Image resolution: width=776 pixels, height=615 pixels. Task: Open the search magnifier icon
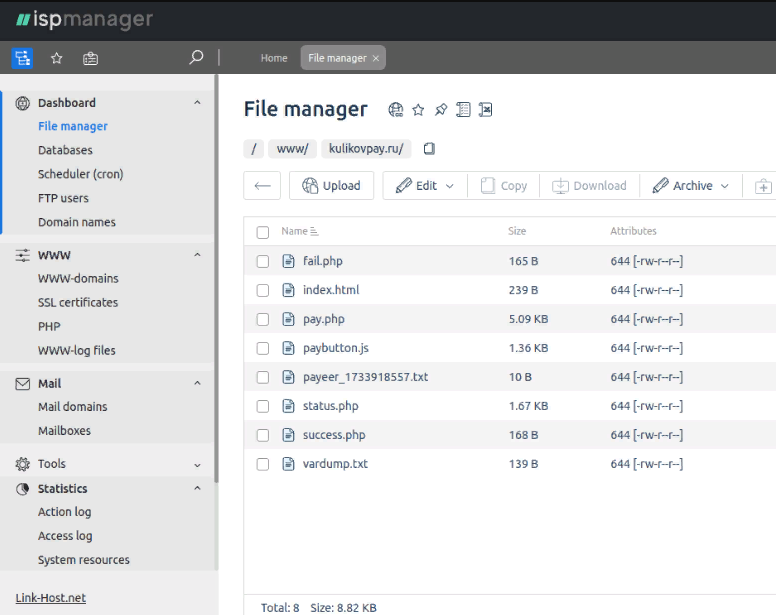click(x=196, y=57)
